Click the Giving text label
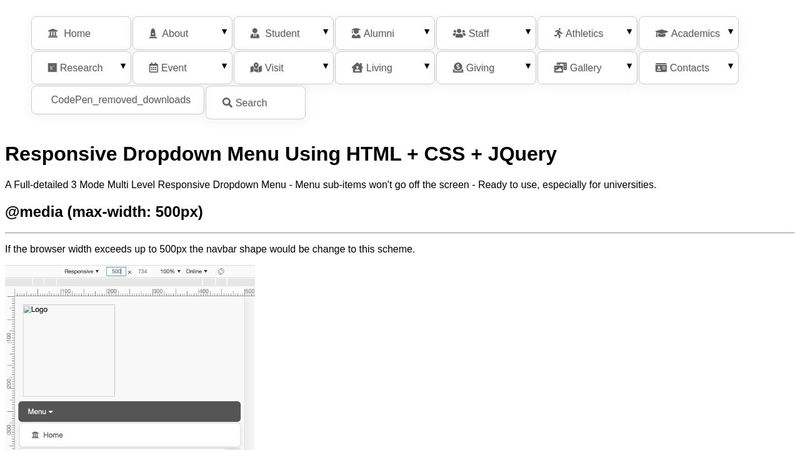Screen dimensions: 800x450 (480, 68)
